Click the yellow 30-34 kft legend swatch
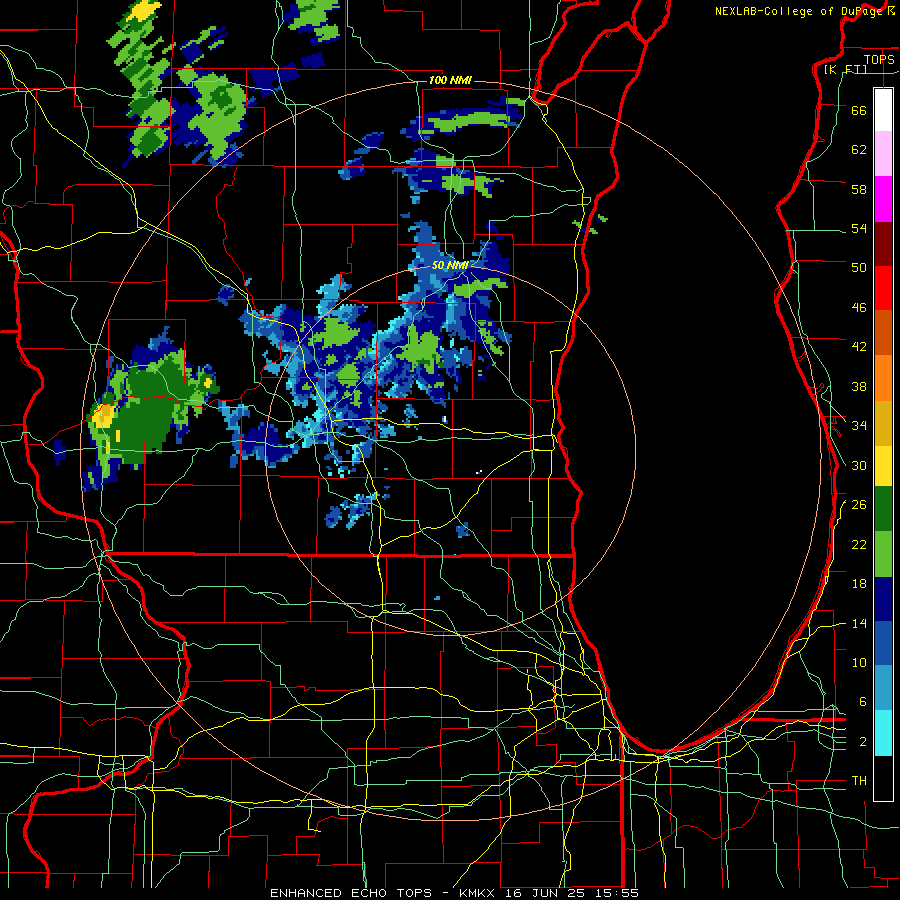Viewport: 900px width, 900px height. pos(883,466)
